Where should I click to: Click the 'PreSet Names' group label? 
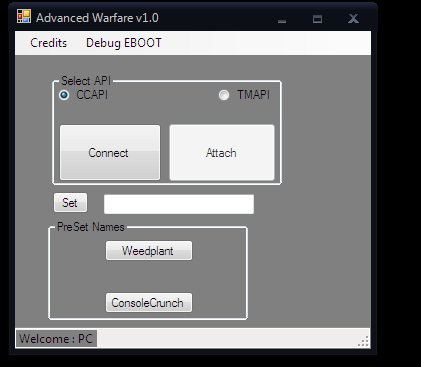point(91,227)
